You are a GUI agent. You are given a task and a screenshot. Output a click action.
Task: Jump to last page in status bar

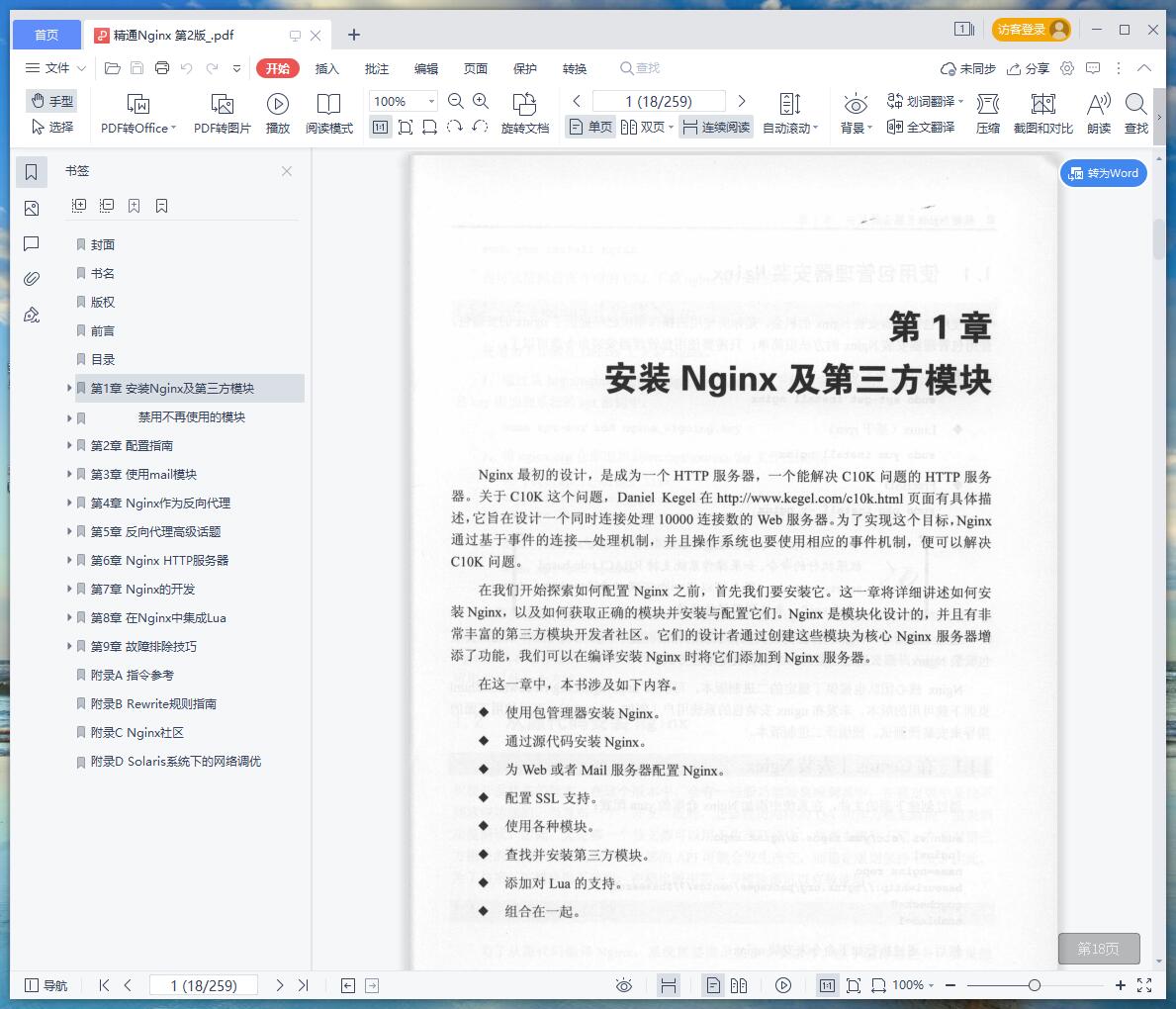coord(303,985)
